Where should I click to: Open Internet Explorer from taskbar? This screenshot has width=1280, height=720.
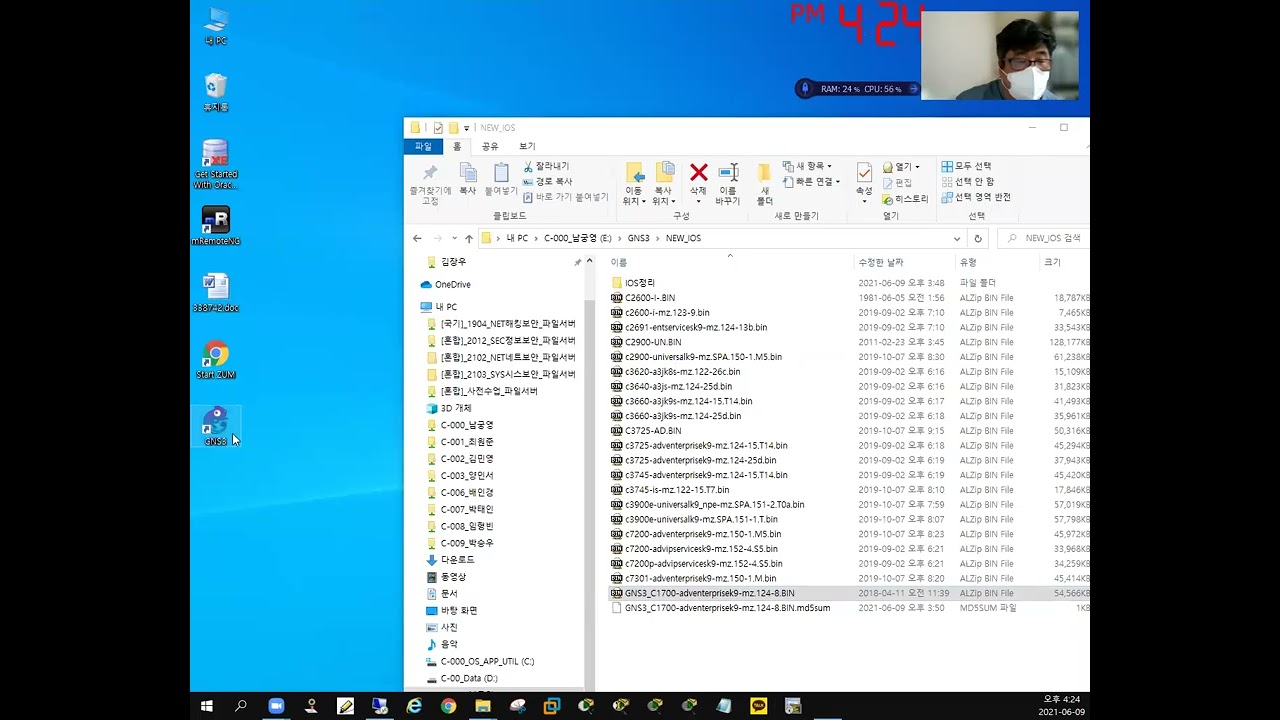(x=414, y=706)
